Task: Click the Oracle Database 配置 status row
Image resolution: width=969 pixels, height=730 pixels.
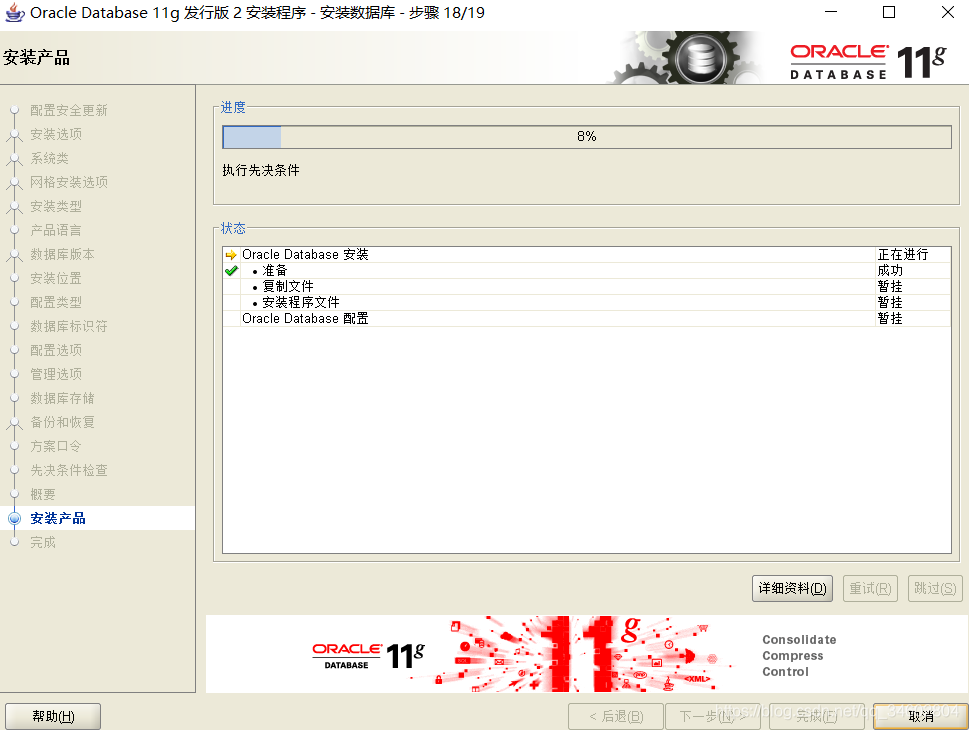Action: [586, 319]
